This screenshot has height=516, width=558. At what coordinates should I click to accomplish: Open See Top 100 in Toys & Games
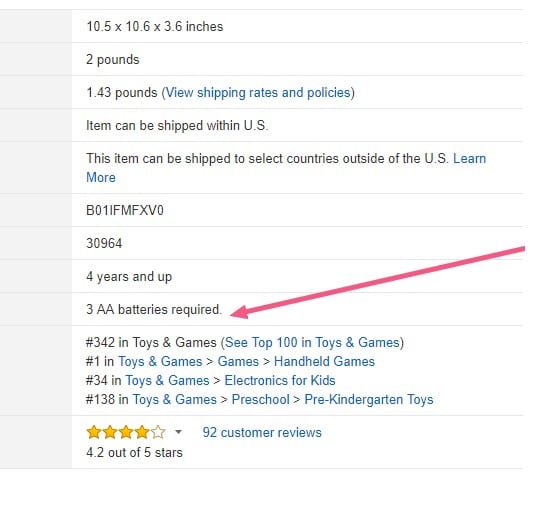[x=312, y=343]
